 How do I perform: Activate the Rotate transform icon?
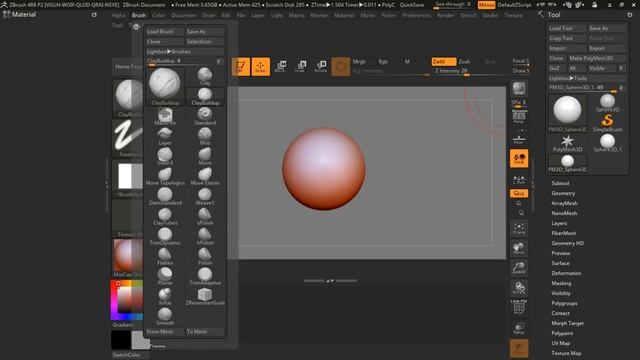(x=320, y=66)
